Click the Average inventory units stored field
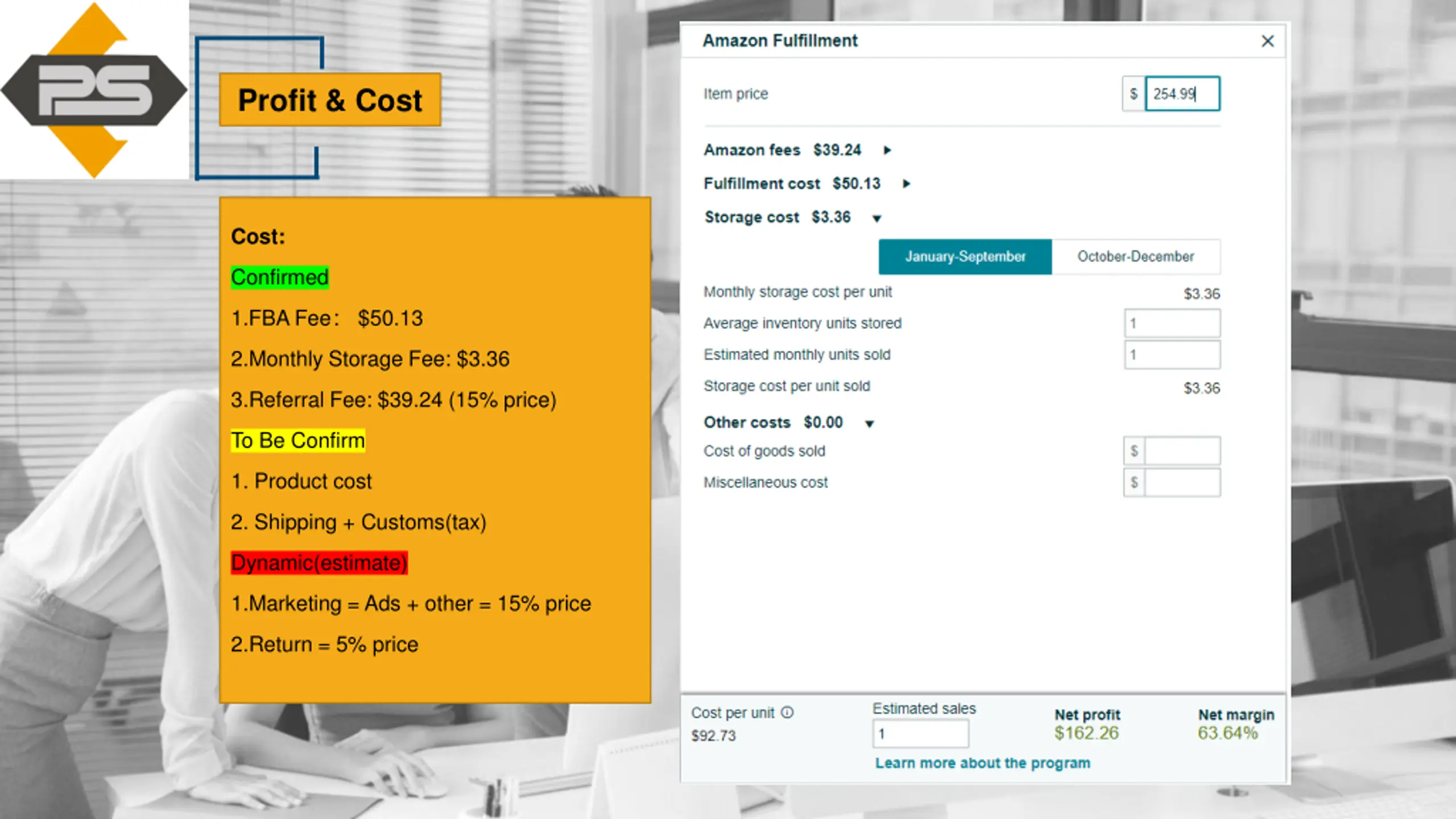 click(1172, 323)
